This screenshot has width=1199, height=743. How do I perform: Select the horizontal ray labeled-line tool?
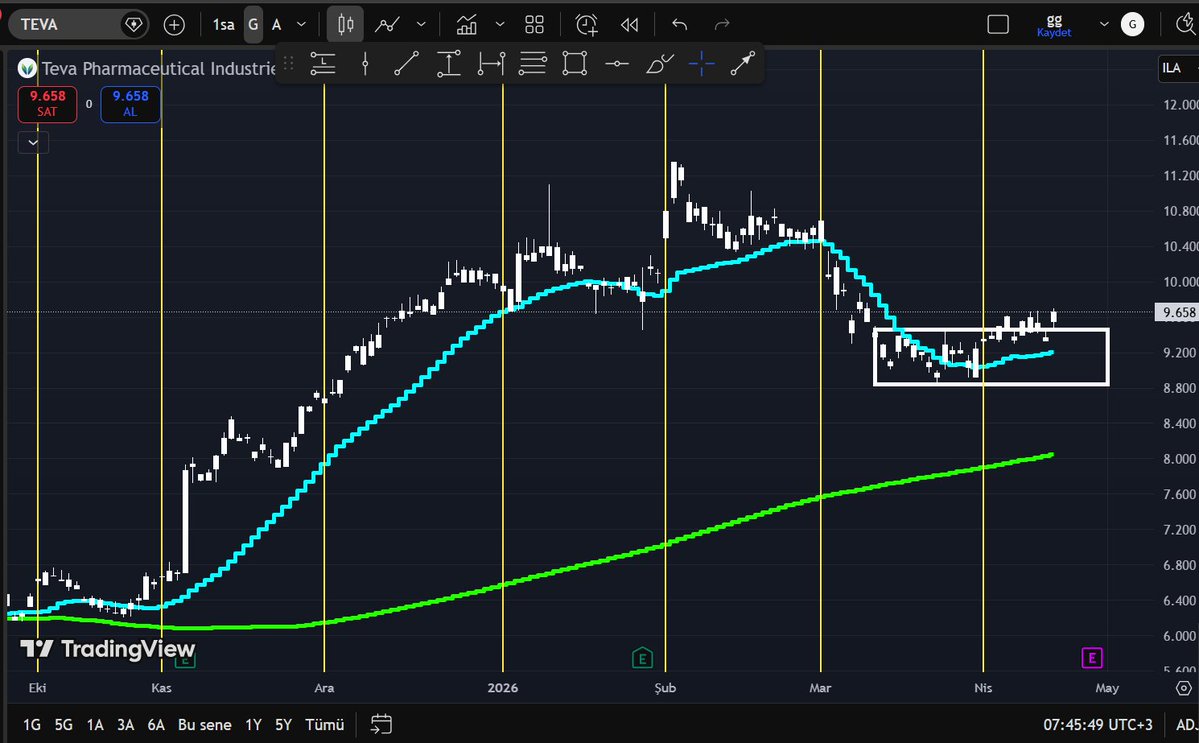323,63
